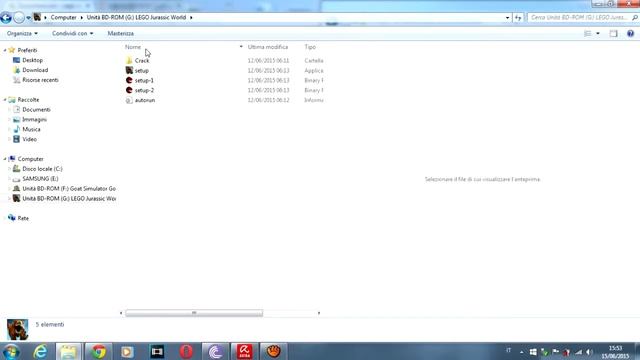Open the view options dropdown arrow
Viewport: 640px width, 360px height.
(598, 33)
